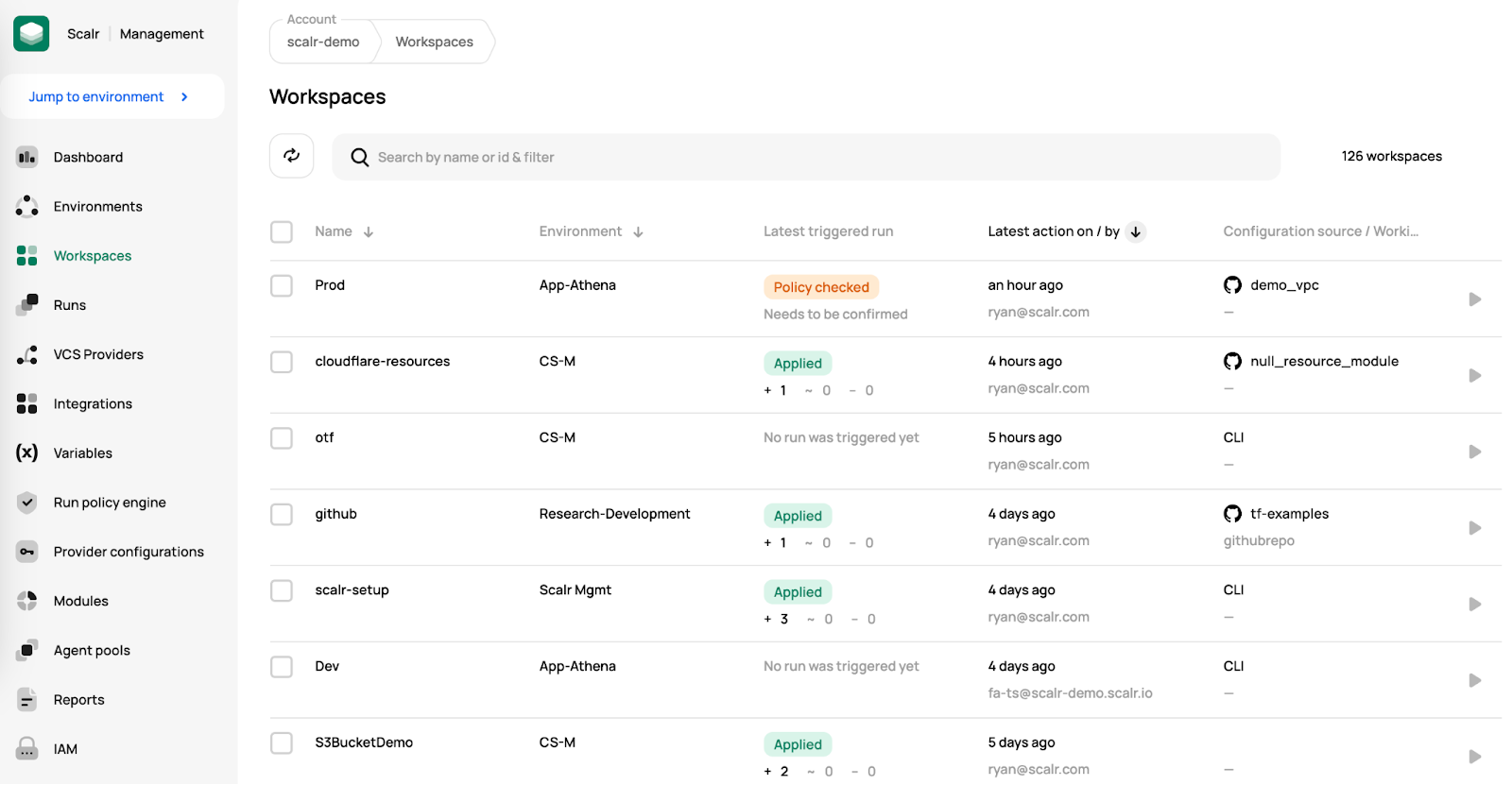This screenshot has height=785, width=1512.
Task: Expand the Dev row arrow
Action: point(1474,680)
